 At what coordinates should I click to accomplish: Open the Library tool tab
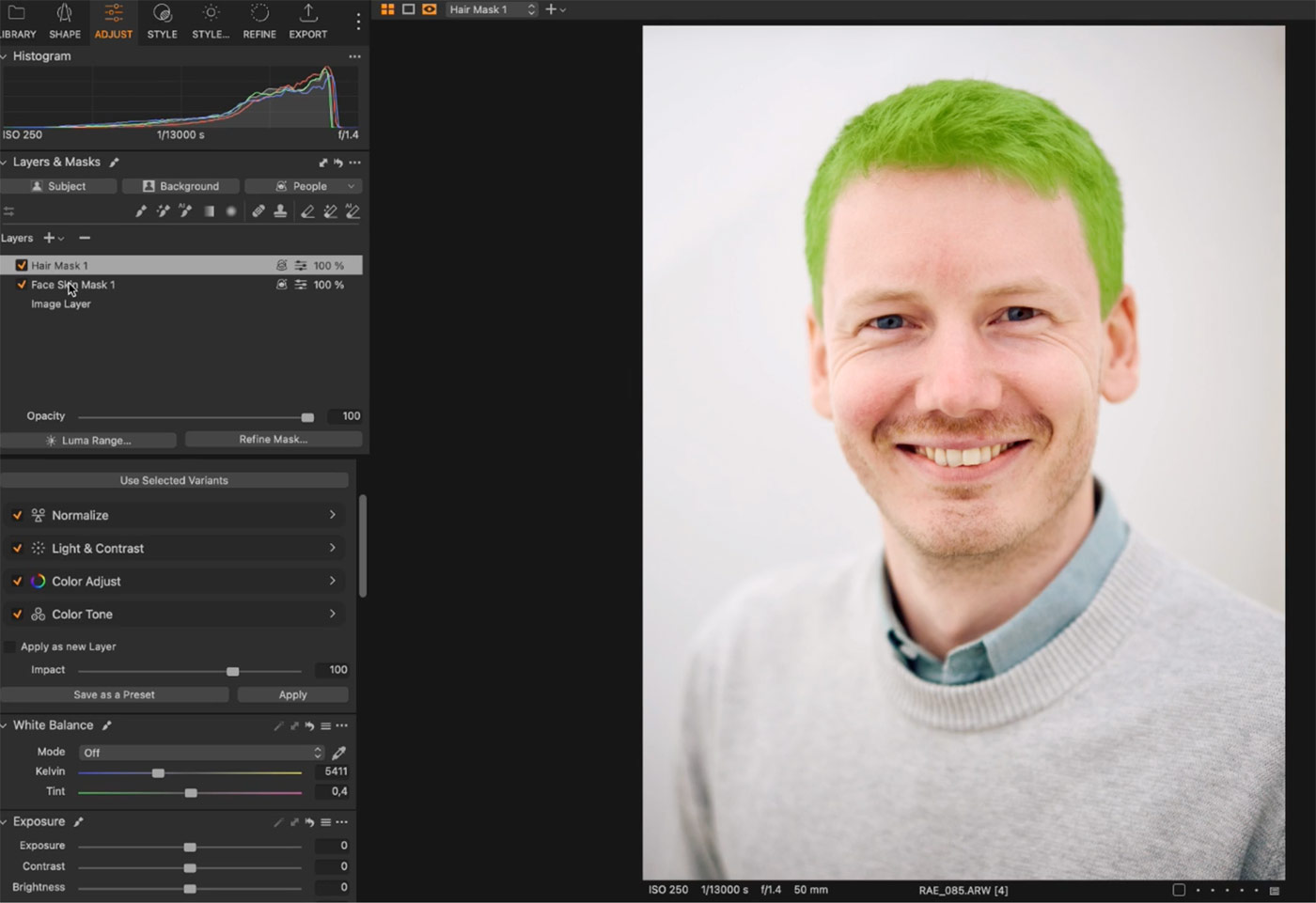[17, 22]
